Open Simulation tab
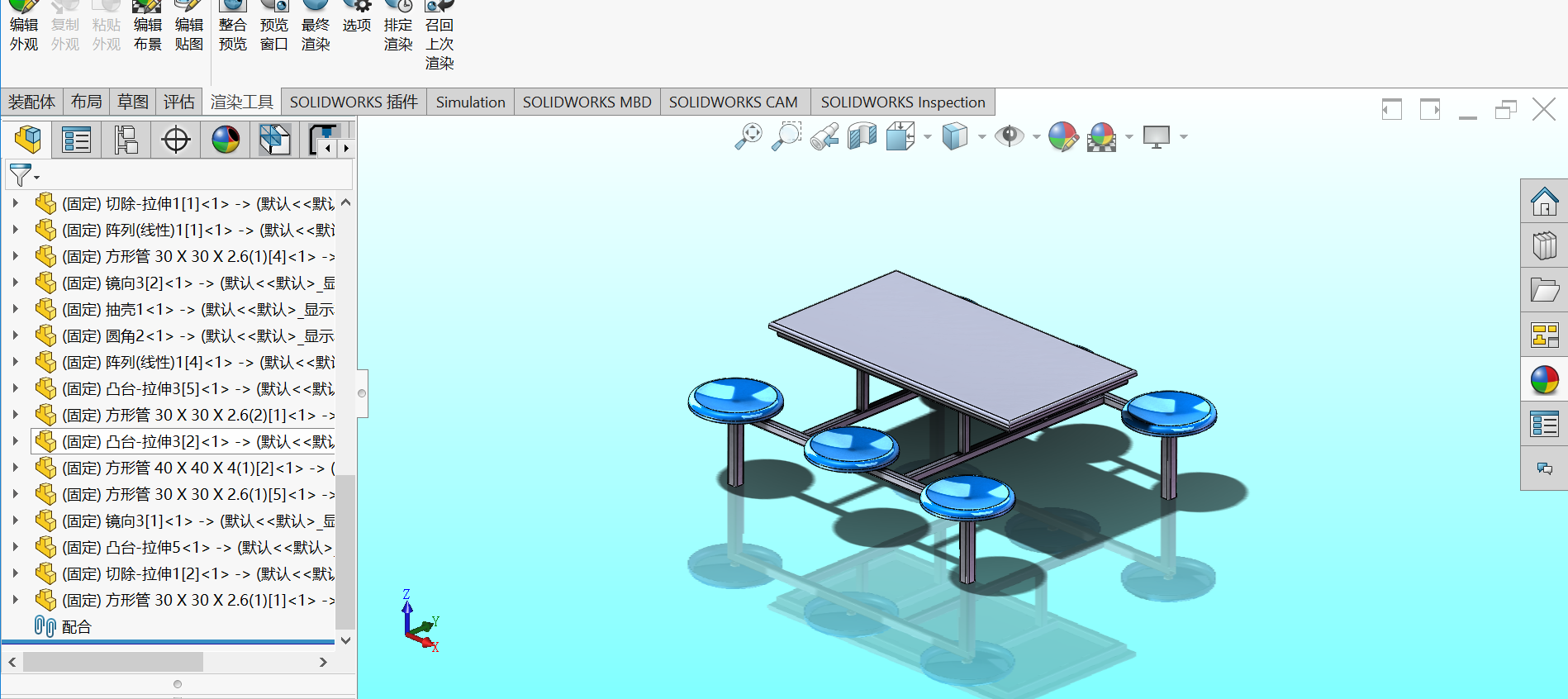The width and height of the screenshot is (1568, 699). click(471, 102)
